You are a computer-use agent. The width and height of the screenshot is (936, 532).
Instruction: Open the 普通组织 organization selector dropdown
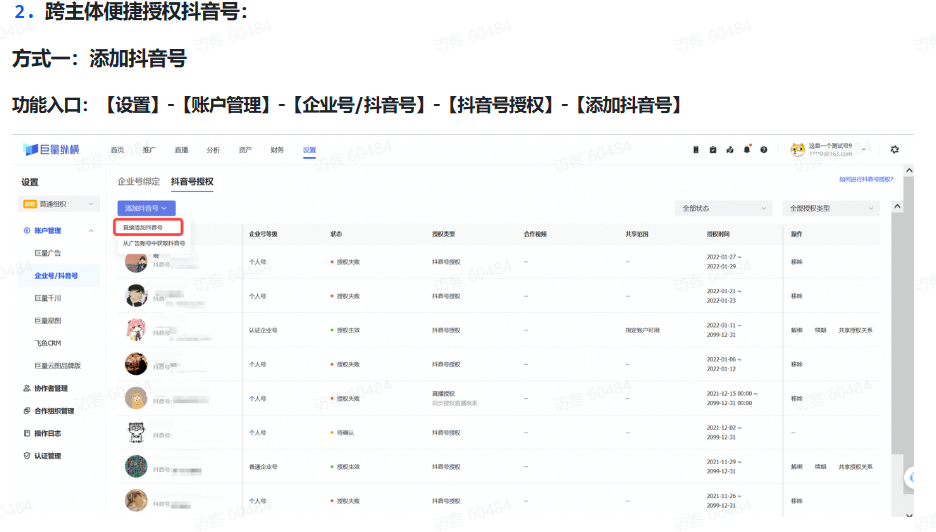point(56,204)
